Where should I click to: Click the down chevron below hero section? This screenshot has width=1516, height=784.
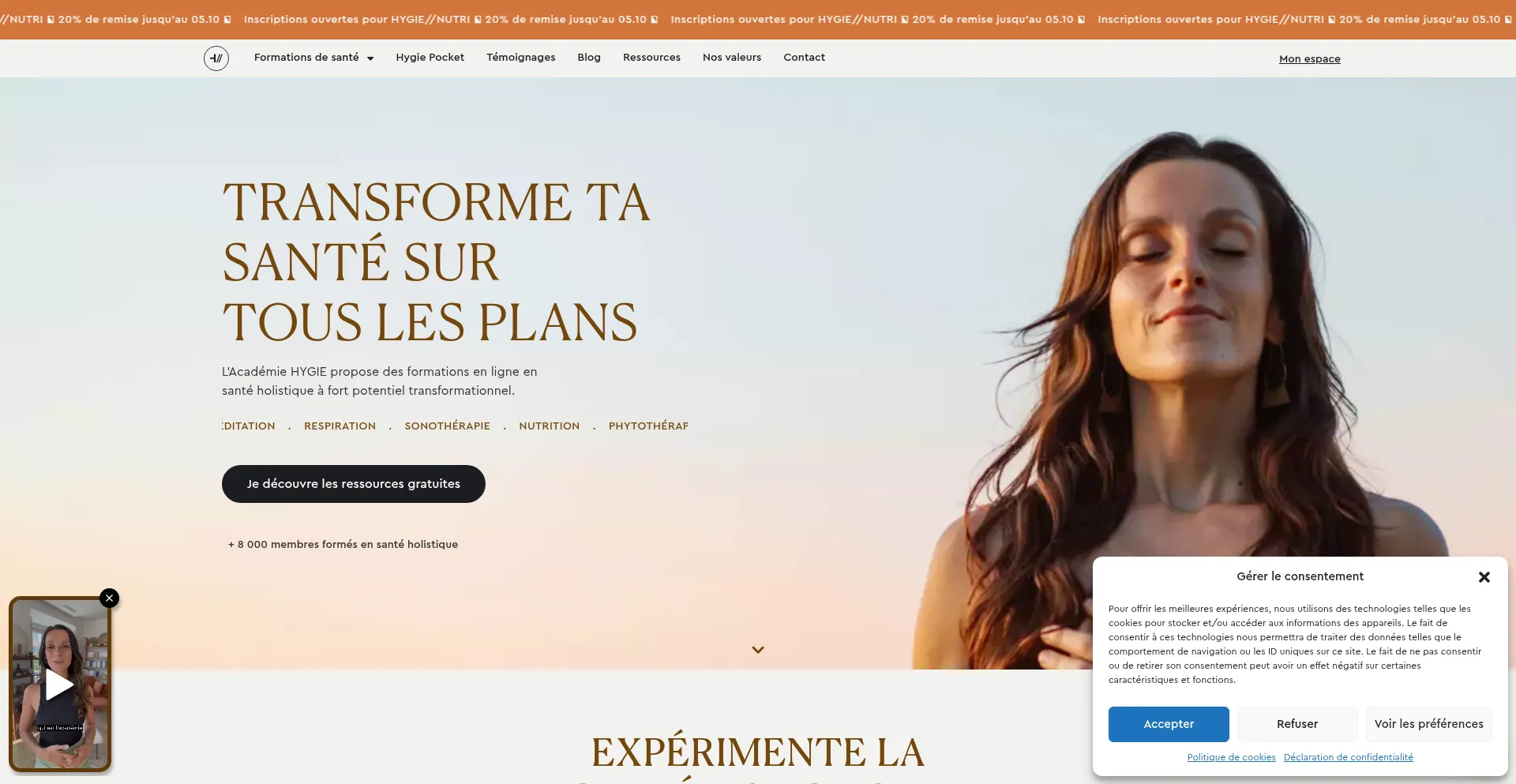tap(758, 650)
